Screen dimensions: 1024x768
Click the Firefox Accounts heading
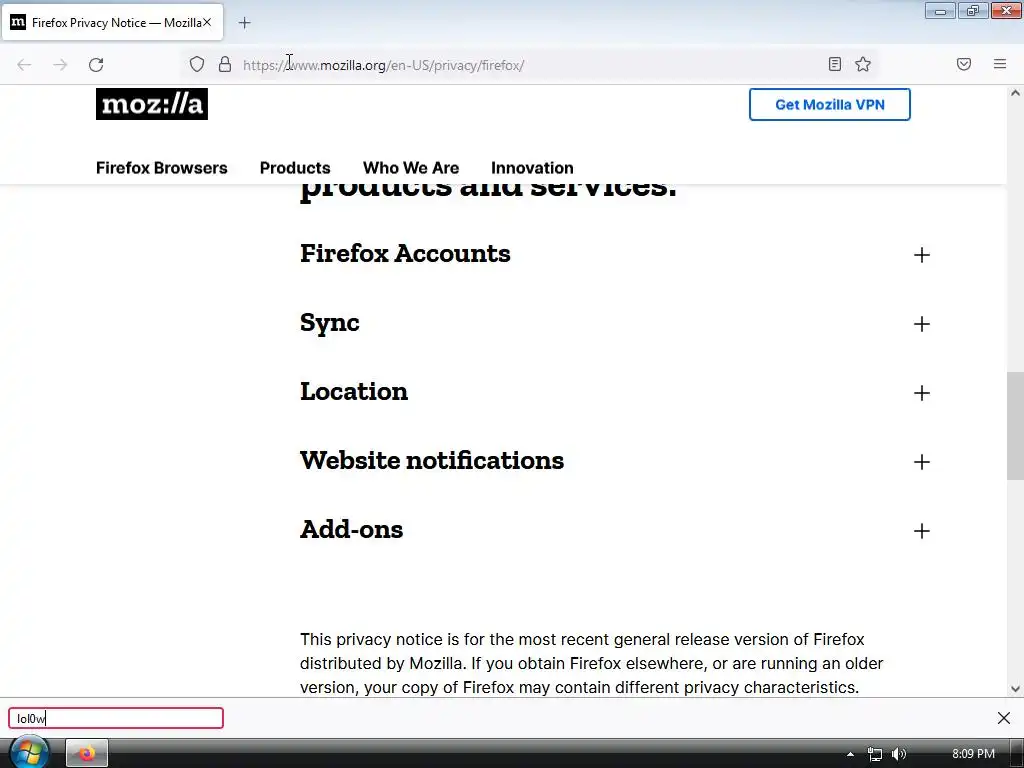click(405, 253)
